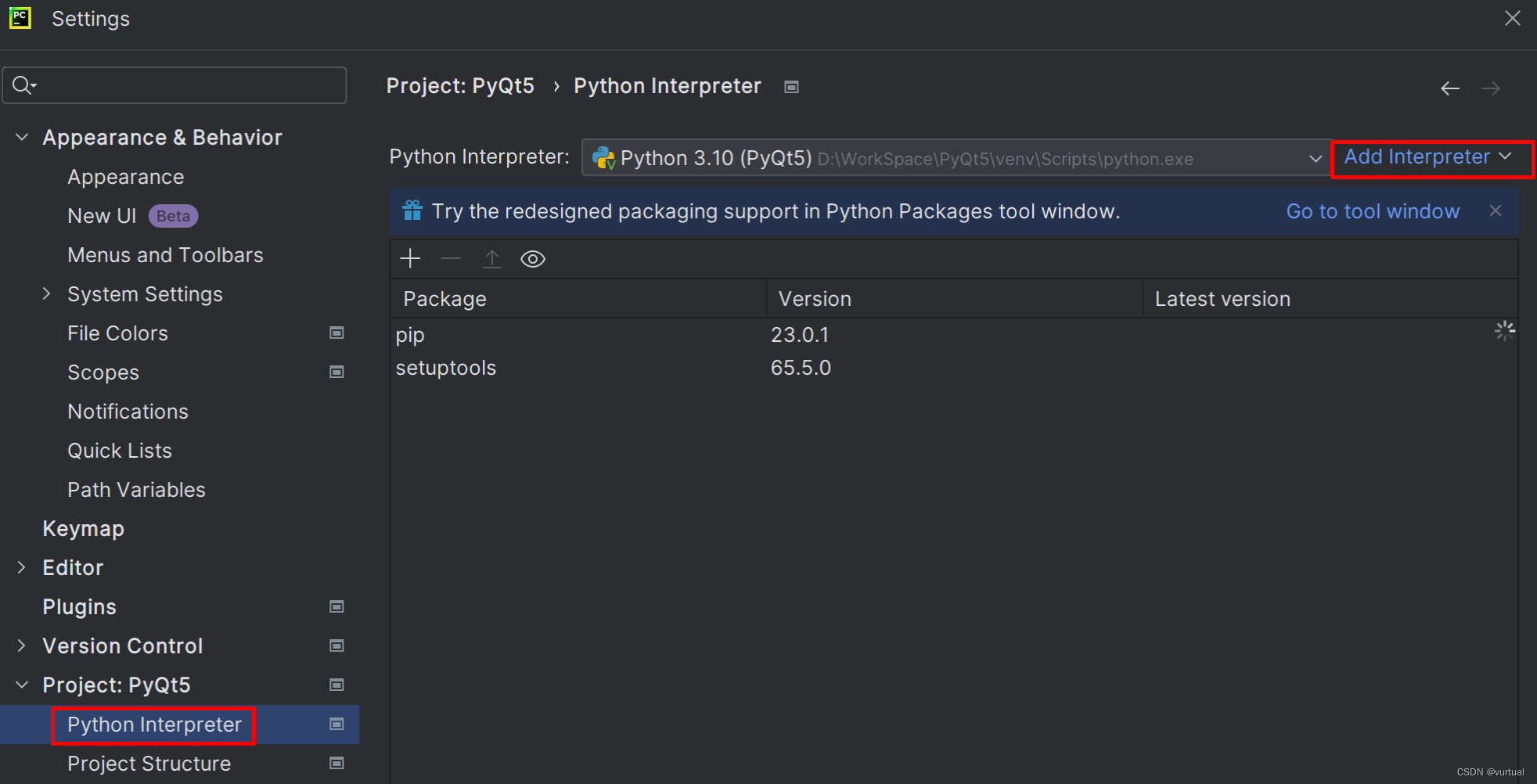This screenshot has width=1537, height=784.
Task: Open the Add Interpreter menu
Action: pyautogui.click(x=1428, y=157)
